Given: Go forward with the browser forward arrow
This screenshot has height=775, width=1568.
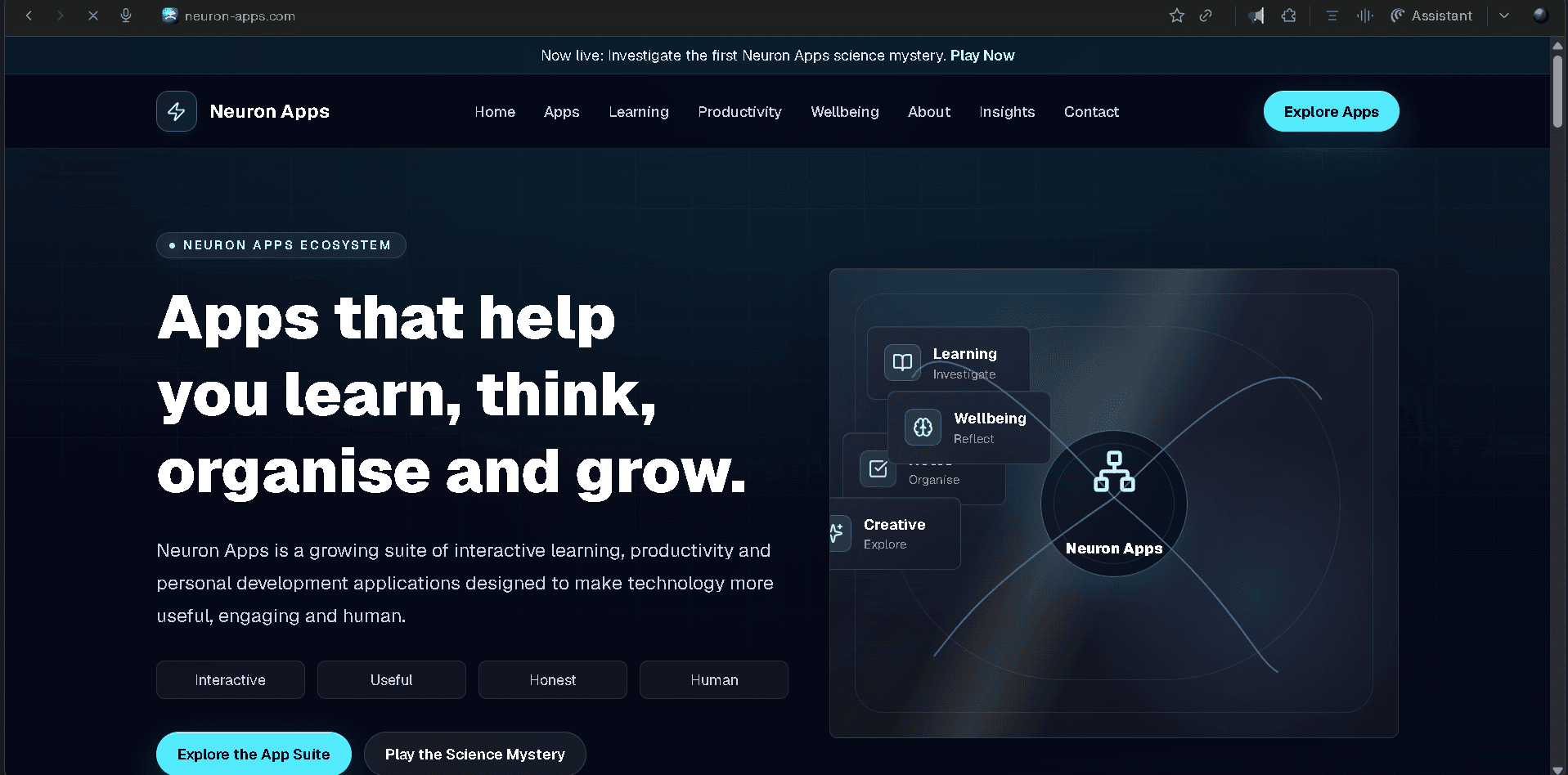Looking at the screenshot, I should point(60,16).
